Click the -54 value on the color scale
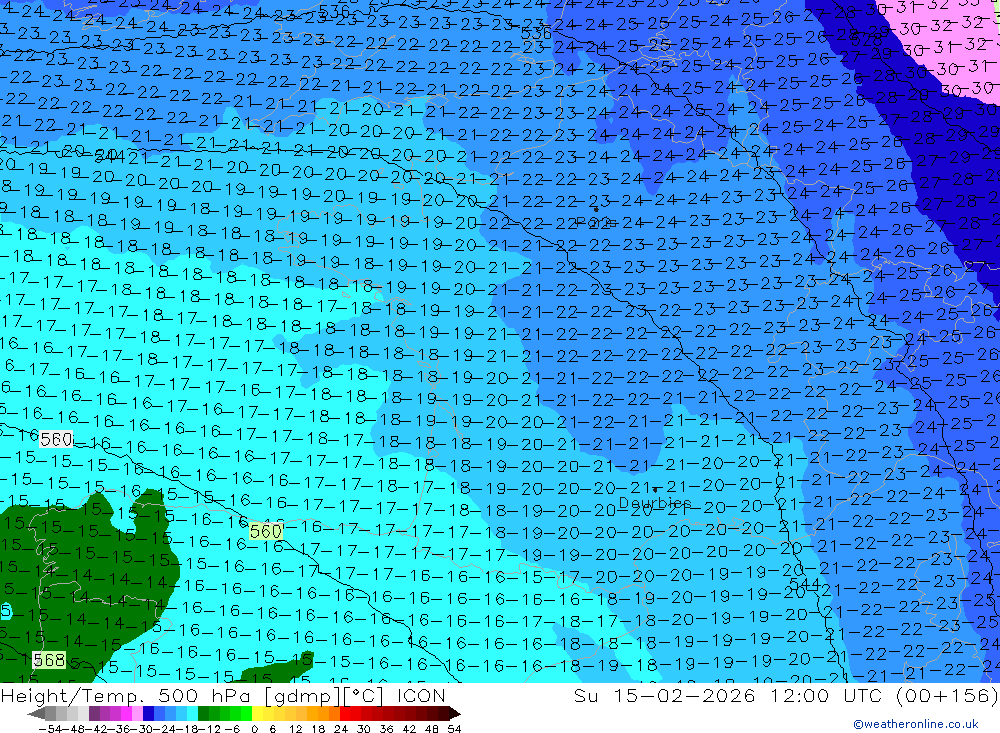The height and width of the screenshot is (733, 1000). pos(50,729)
